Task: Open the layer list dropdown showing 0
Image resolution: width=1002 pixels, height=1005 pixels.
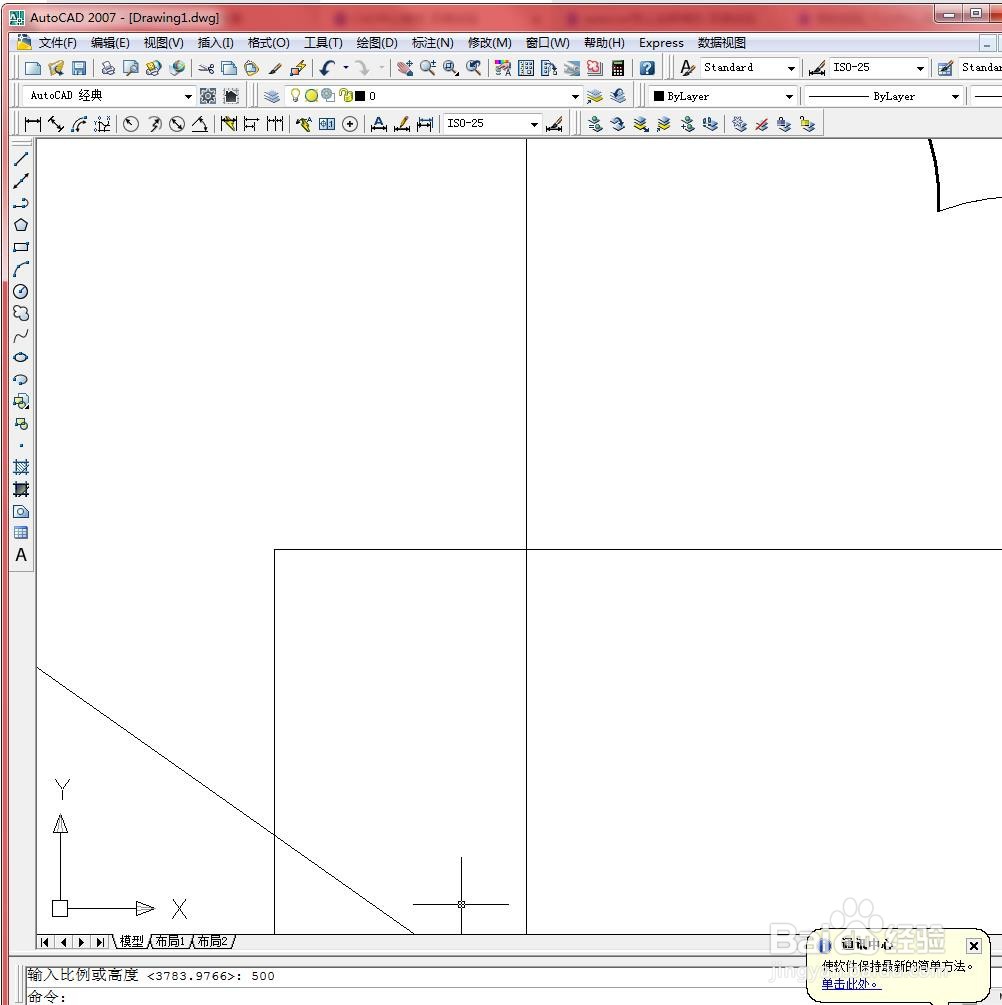Action: (x=575, y=97)
